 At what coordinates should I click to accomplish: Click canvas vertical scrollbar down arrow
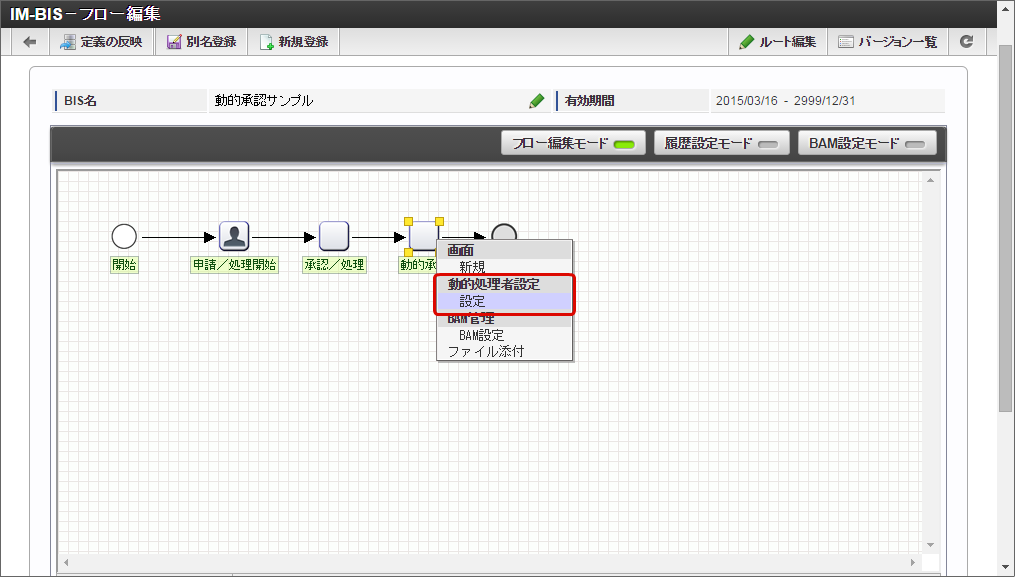(931, 545)
